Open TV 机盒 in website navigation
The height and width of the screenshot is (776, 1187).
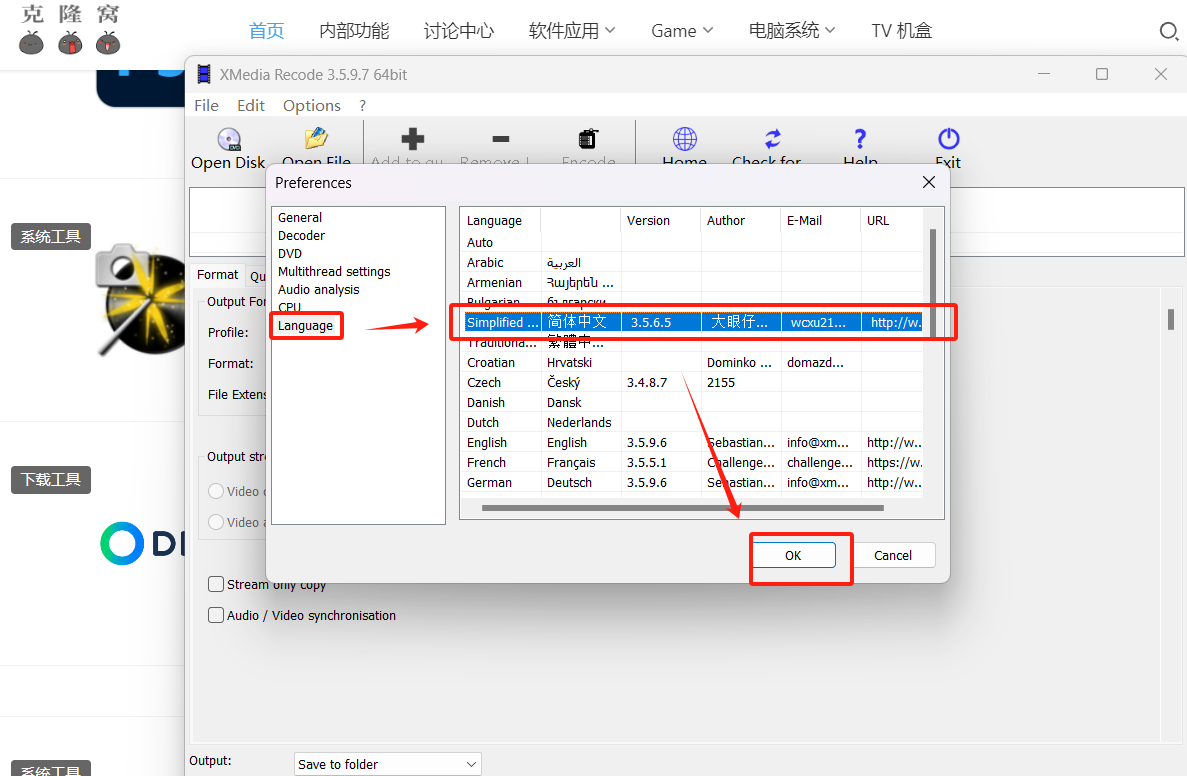(x=902, y=31)
